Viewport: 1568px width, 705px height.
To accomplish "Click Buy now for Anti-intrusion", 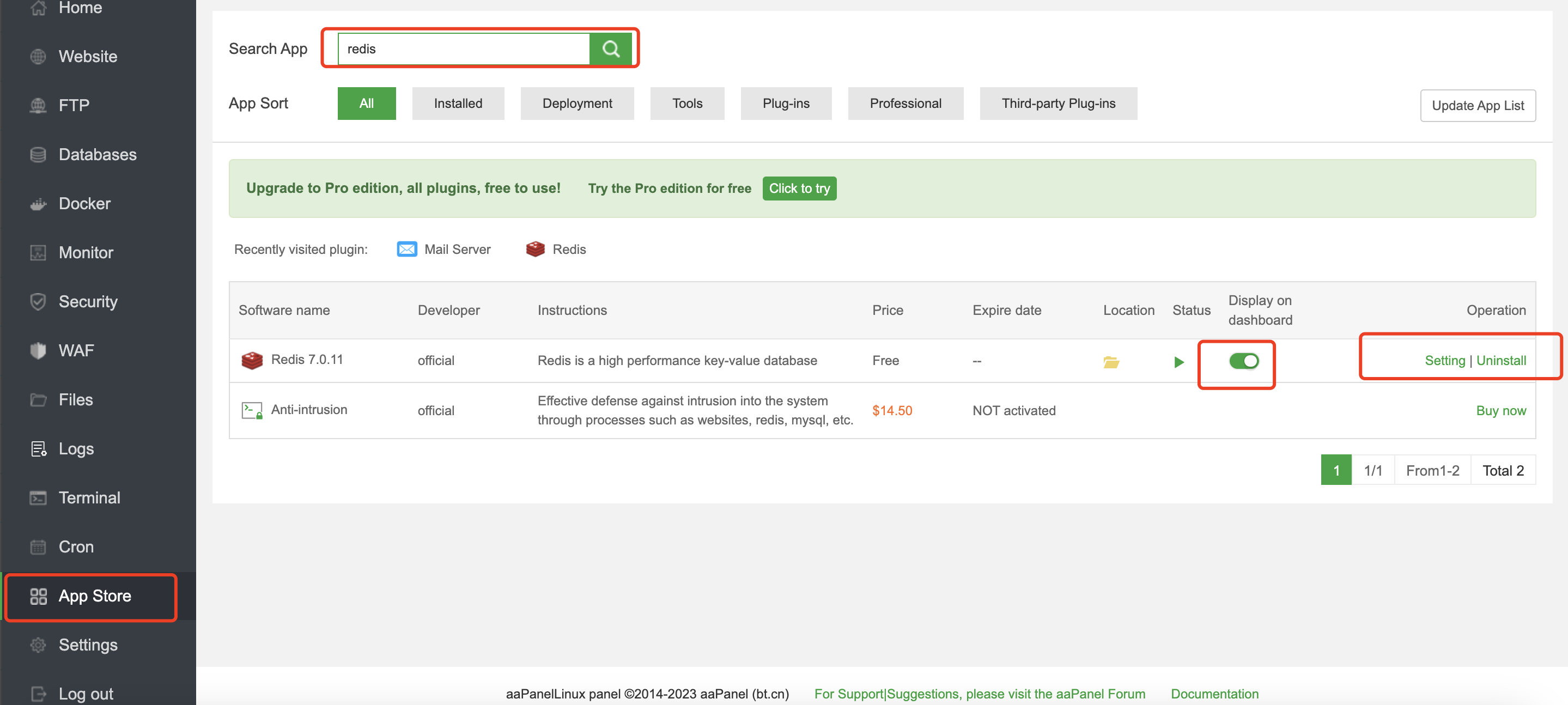I will 1500,410.
